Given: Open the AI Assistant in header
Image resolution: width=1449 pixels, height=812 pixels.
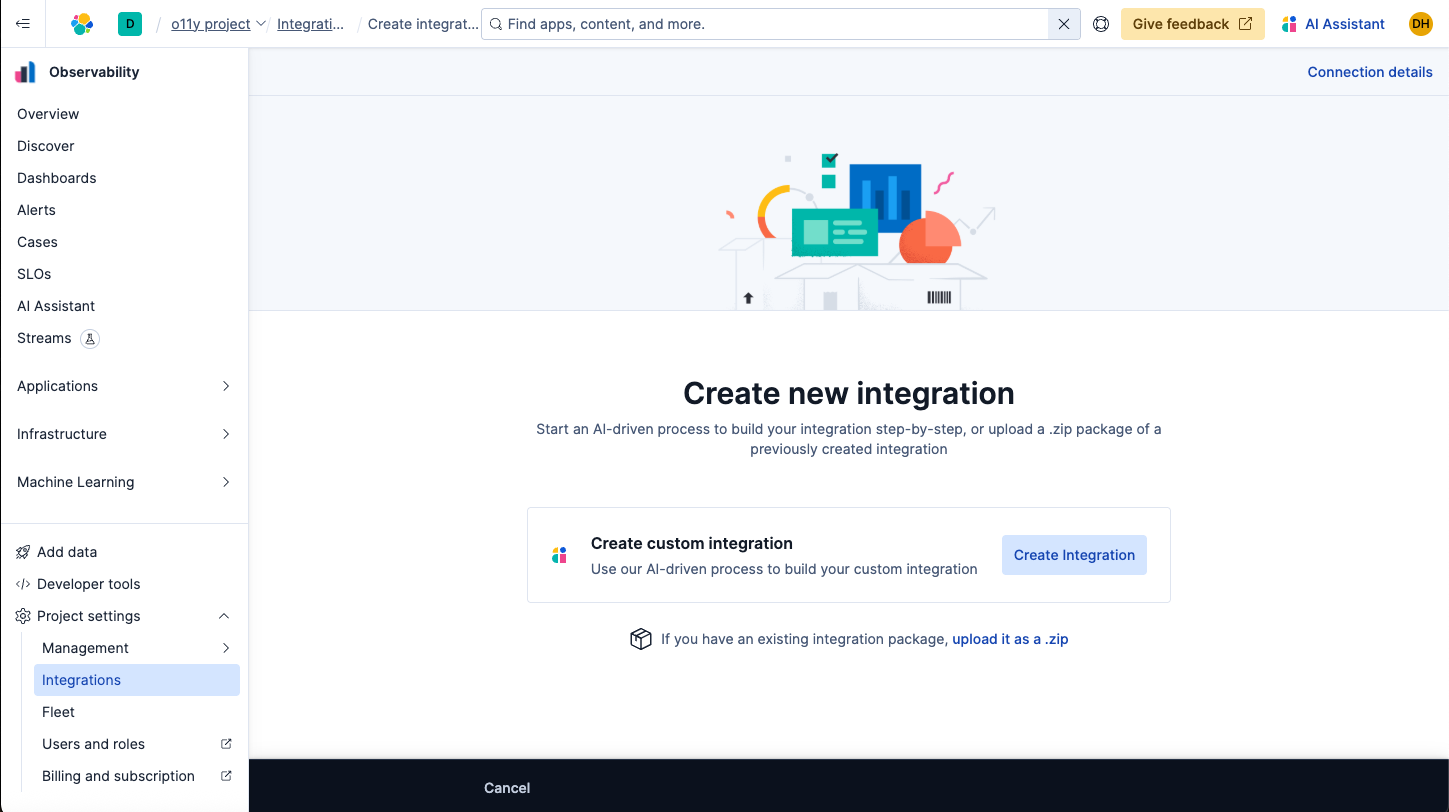Looking at the screenshot, I should [1334, 24].
